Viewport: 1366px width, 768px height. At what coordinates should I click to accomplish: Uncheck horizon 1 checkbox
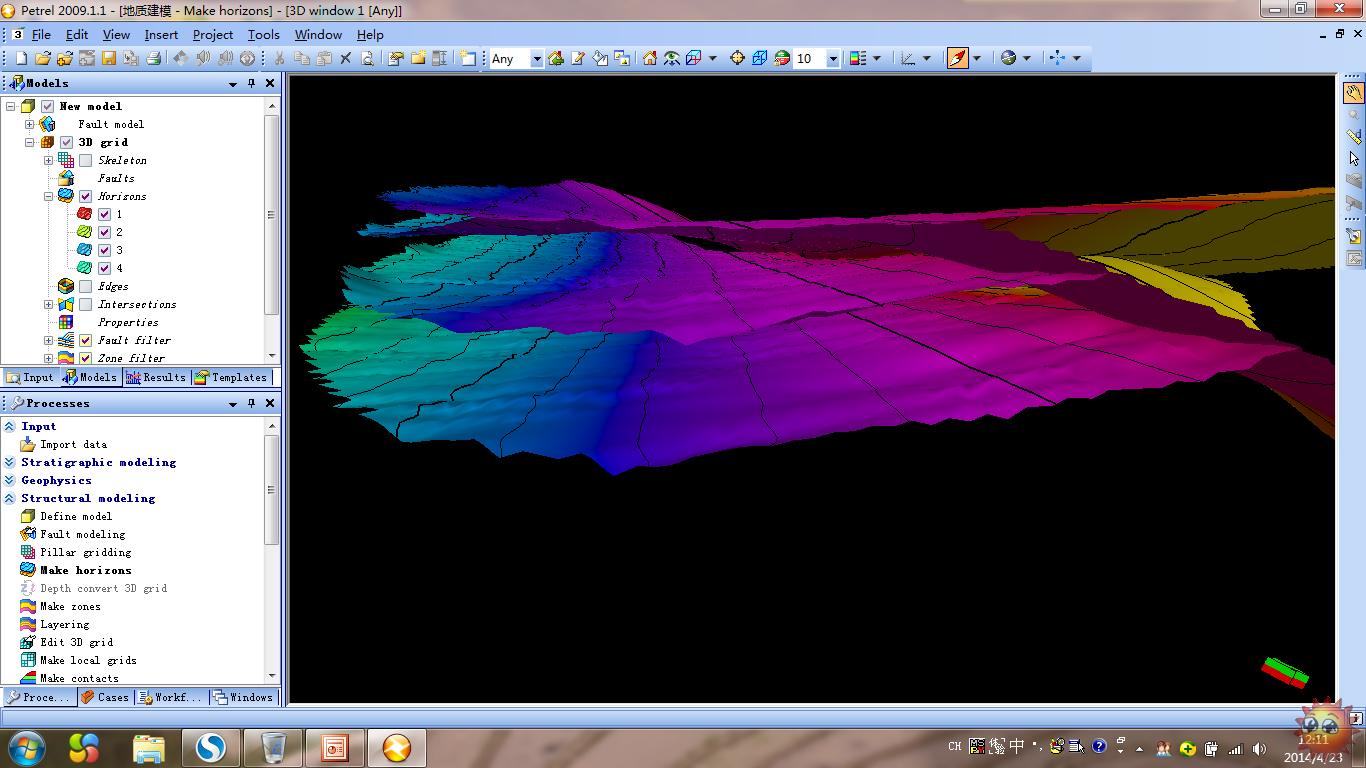[104, 214]
